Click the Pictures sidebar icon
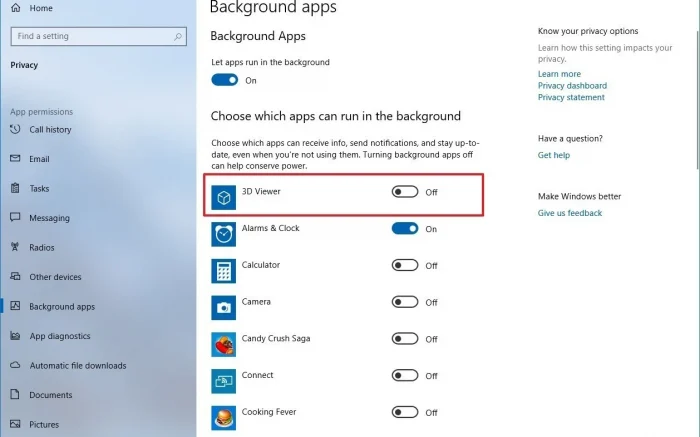 pyautogui.click(x=15, y=424)
